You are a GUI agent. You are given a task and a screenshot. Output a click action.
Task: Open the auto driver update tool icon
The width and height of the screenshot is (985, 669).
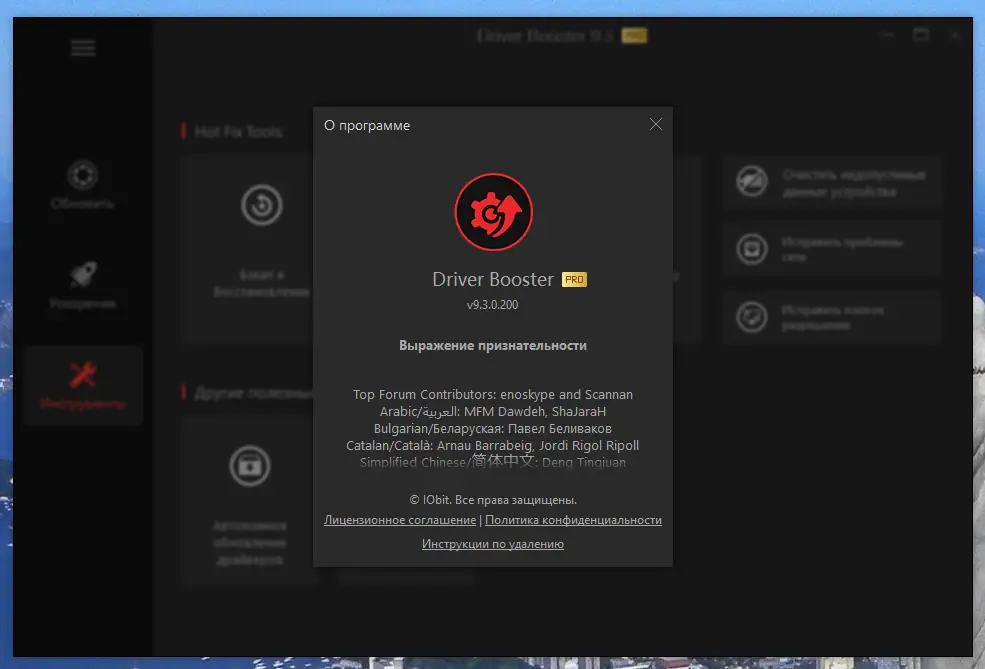[x=249, y=466]
